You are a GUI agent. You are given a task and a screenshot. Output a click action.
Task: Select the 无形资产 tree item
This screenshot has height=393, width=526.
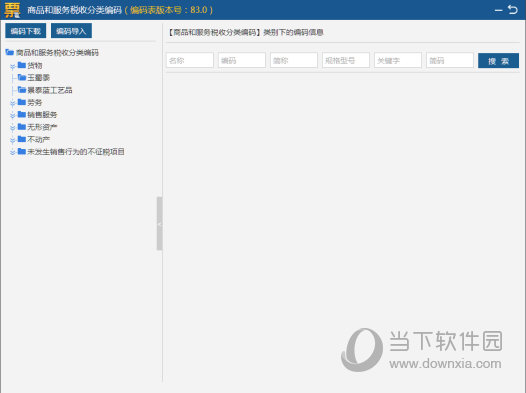(42, 127)
